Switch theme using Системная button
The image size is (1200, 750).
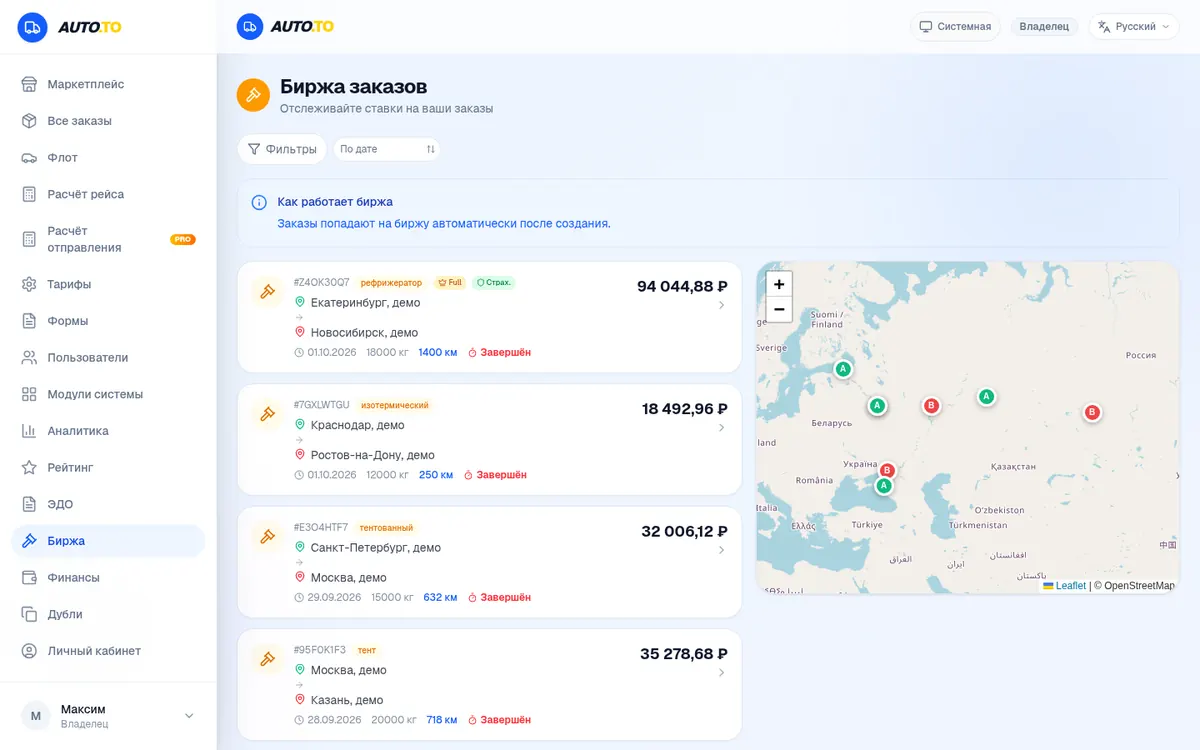coord(955,27)
